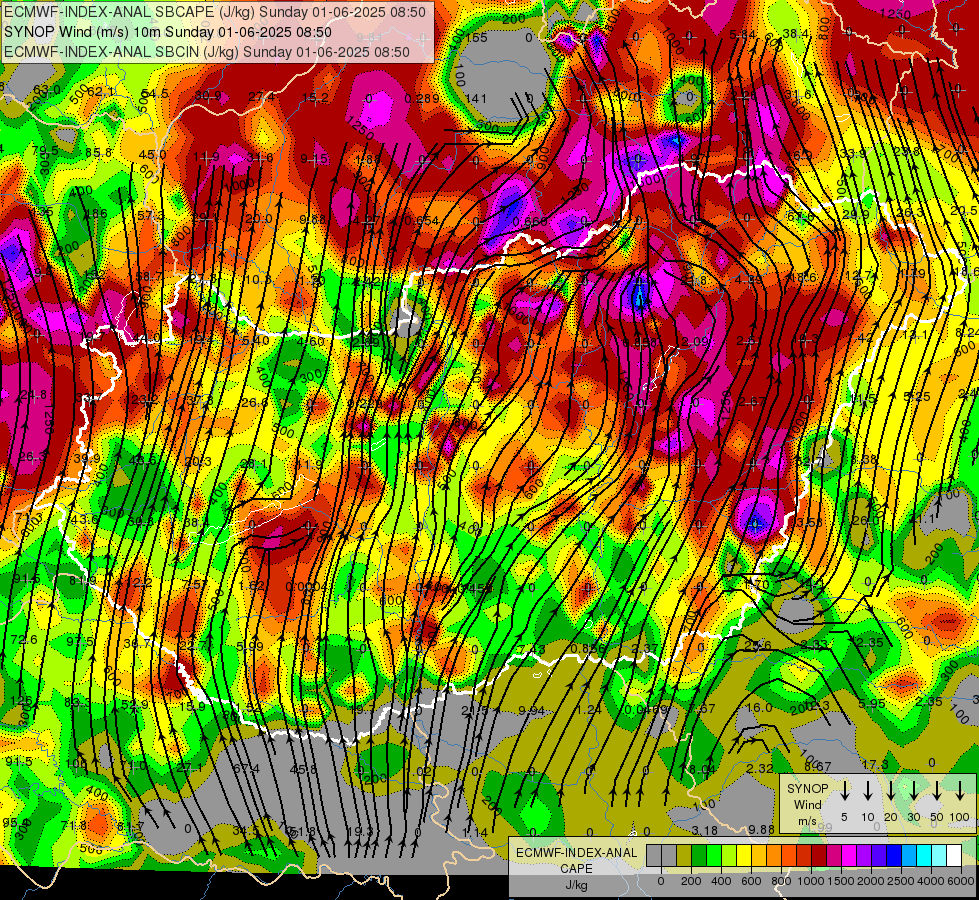
Task: Click the 71.8 map value
Action: click(x=74, y=826)
